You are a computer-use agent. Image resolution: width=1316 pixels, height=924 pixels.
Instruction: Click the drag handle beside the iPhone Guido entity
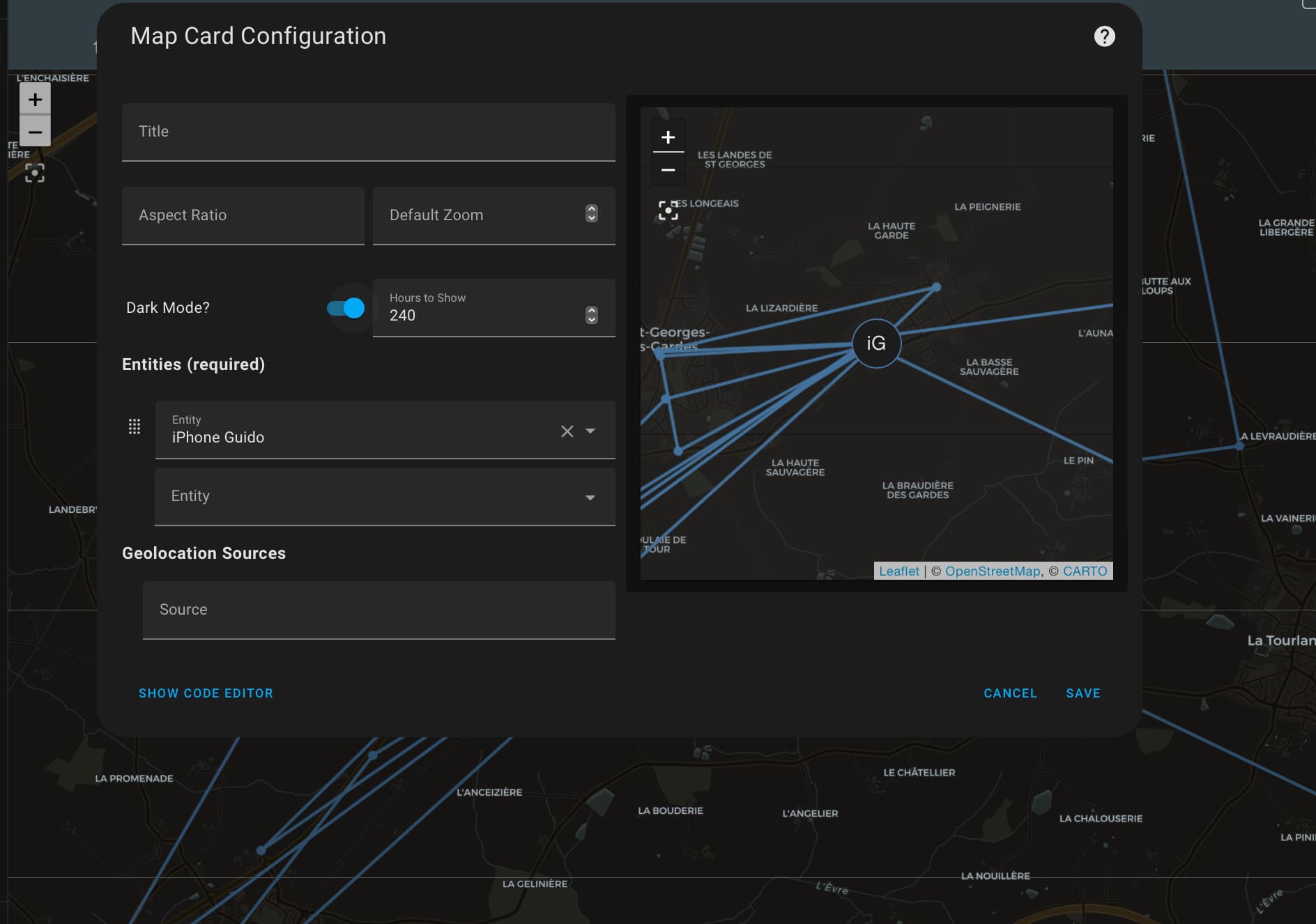point(135,427)
